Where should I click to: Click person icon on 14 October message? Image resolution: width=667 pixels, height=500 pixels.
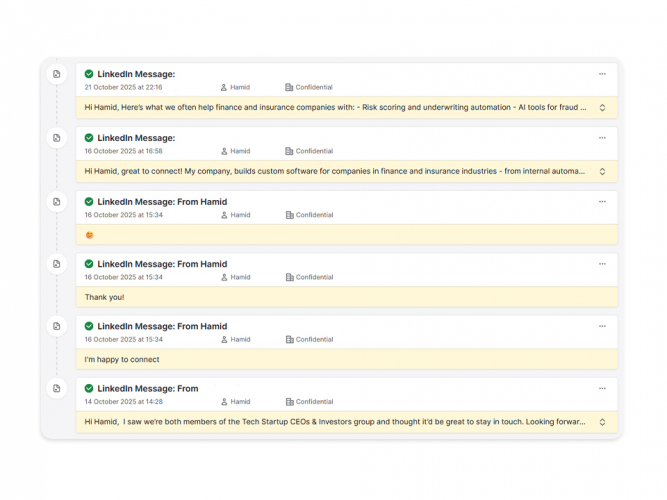pos(224,402)
